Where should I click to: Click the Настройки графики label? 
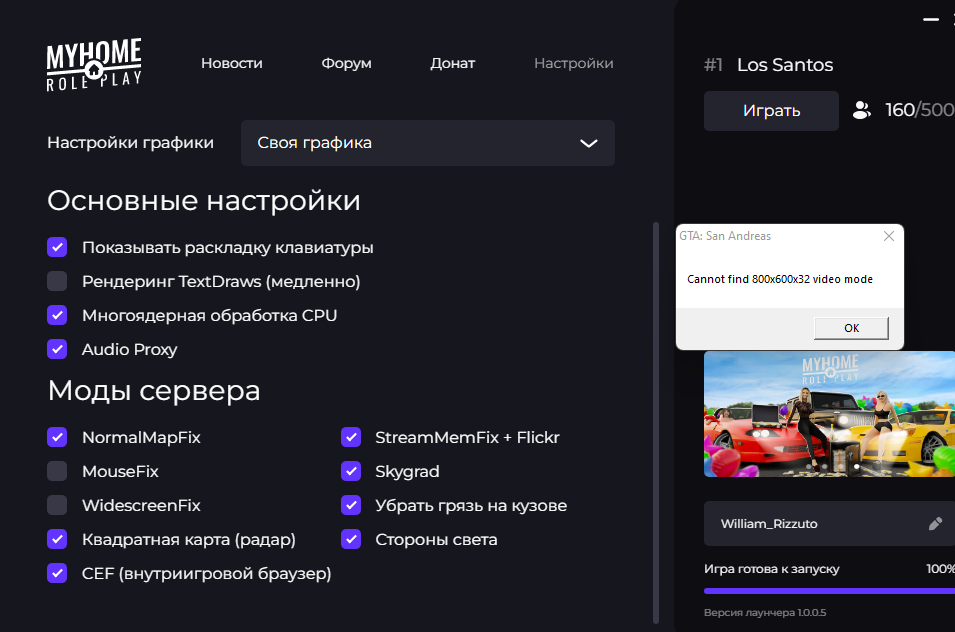[x=130, y=142]
